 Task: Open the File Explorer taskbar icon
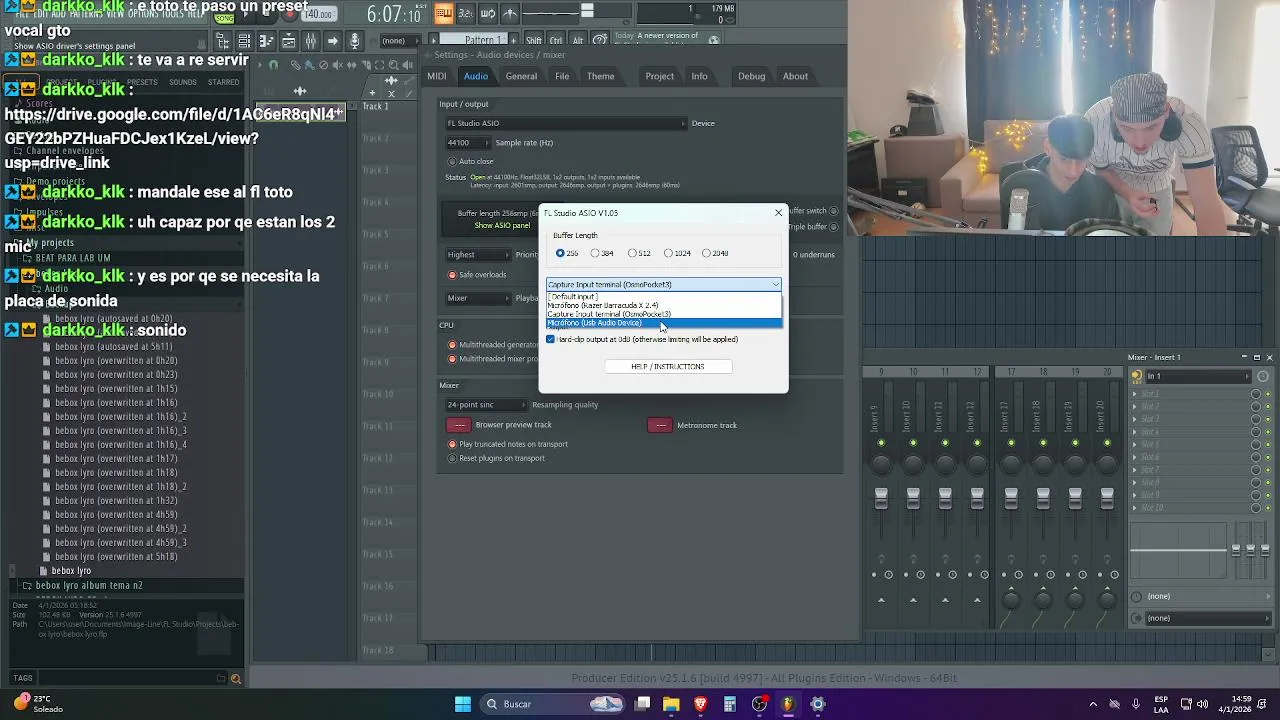[671, 704]
